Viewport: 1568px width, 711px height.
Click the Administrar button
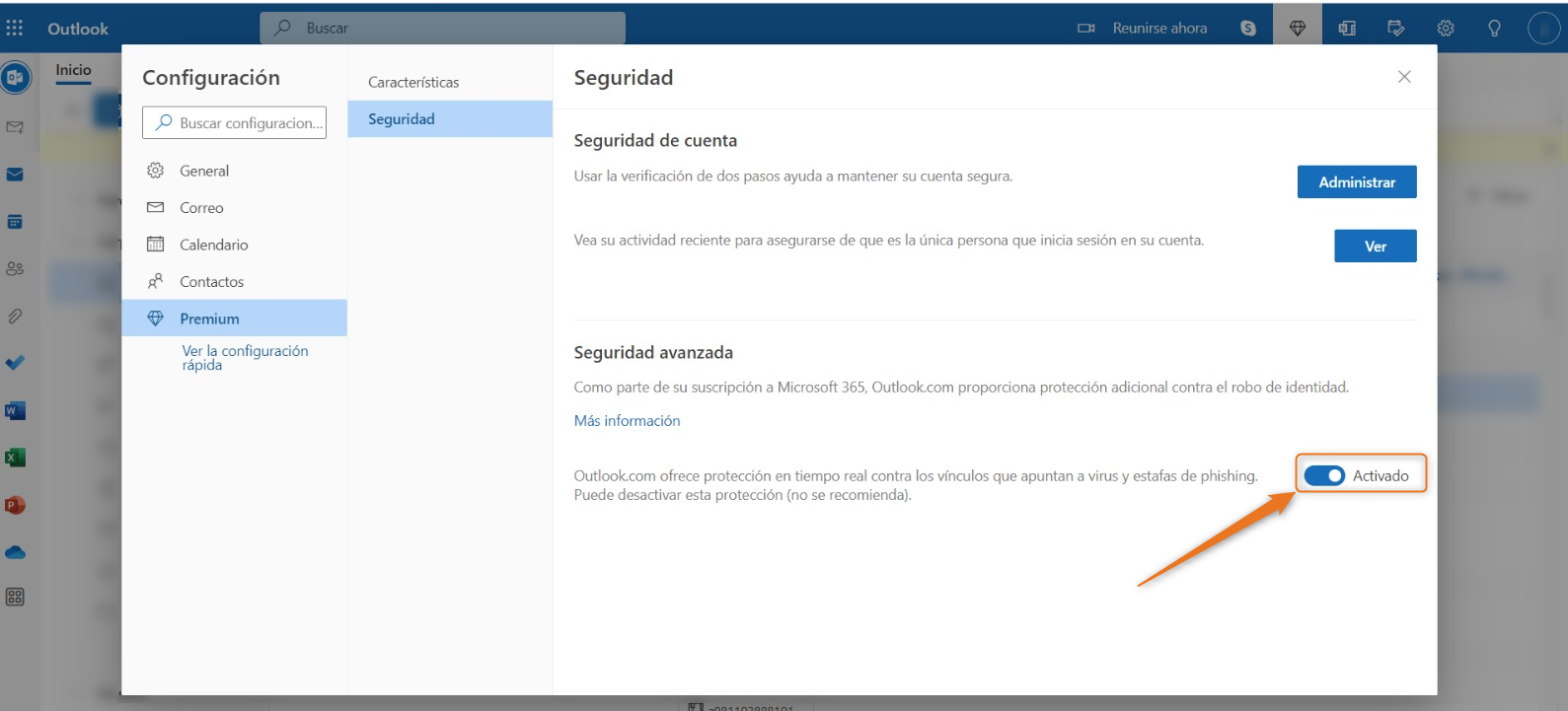coord(1357,182)
